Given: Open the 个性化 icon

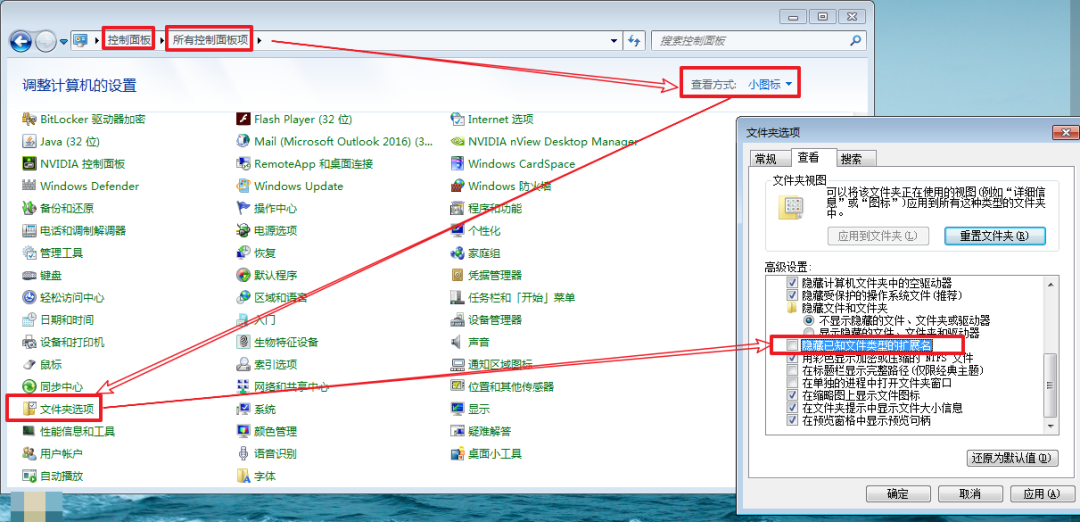Looking at the screenshot, I should tap(457, 231).
